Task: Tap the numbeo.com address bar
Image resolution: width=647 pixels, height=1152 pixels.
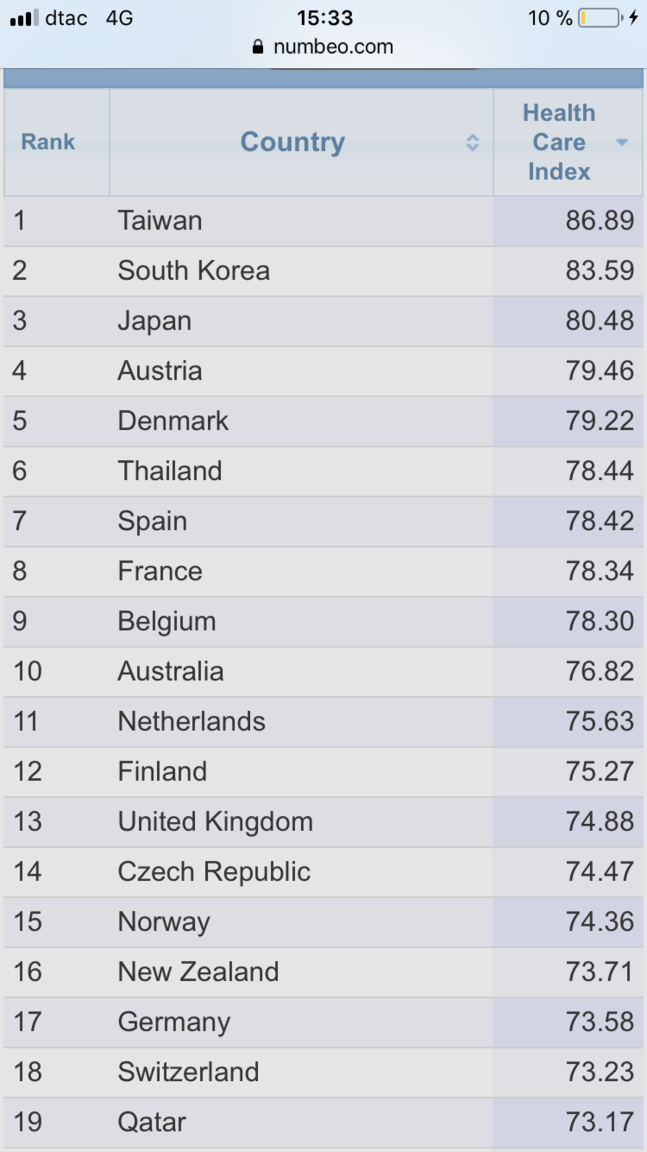Action: coord(323,47)
